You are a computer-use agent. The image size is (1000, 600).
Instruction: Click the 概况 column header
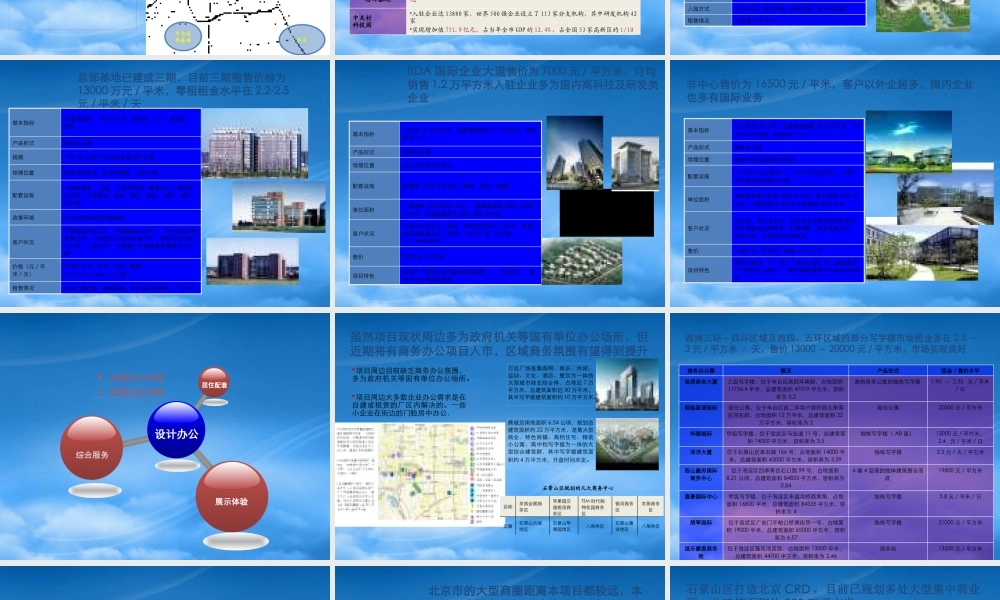786,370
